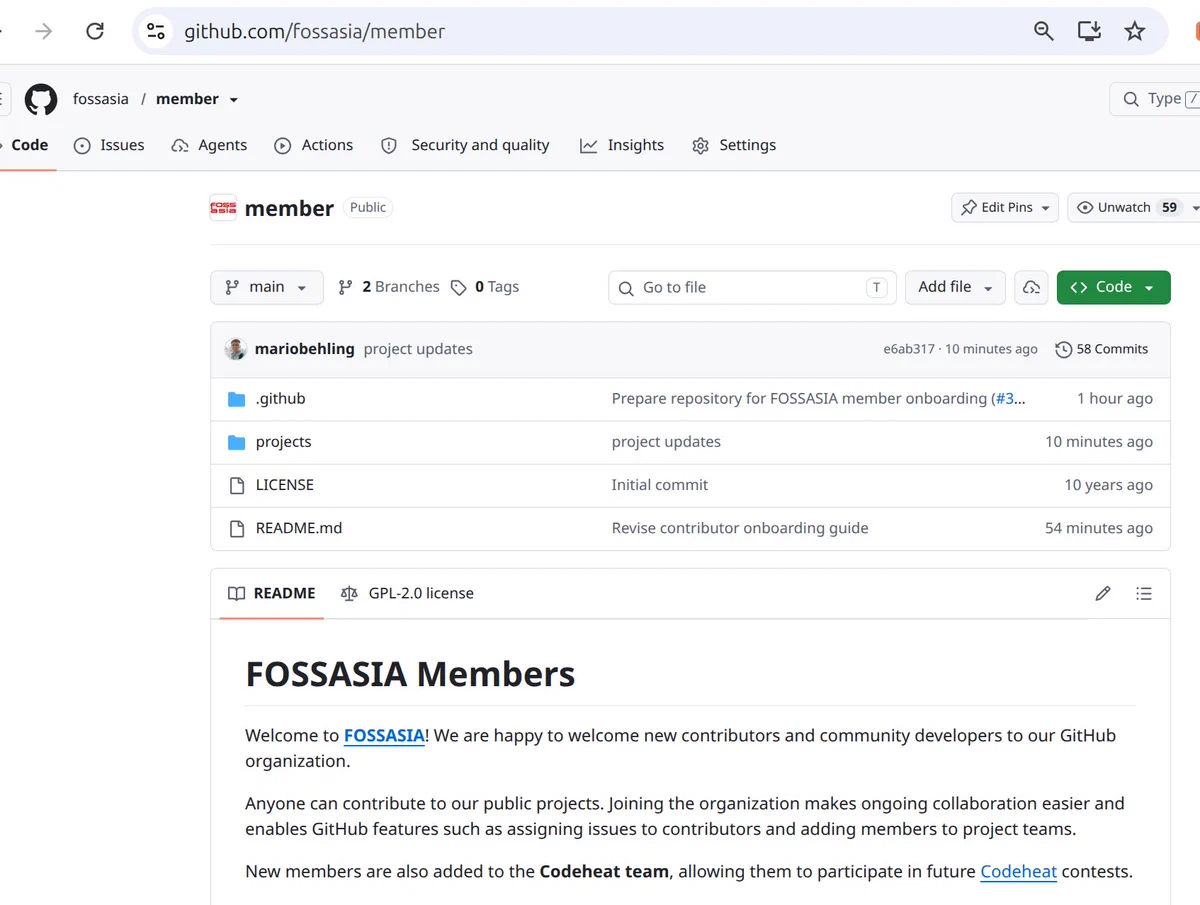Expand the Add file dropdown
The height and width of the screenshot is (905, 1200).
955,287
